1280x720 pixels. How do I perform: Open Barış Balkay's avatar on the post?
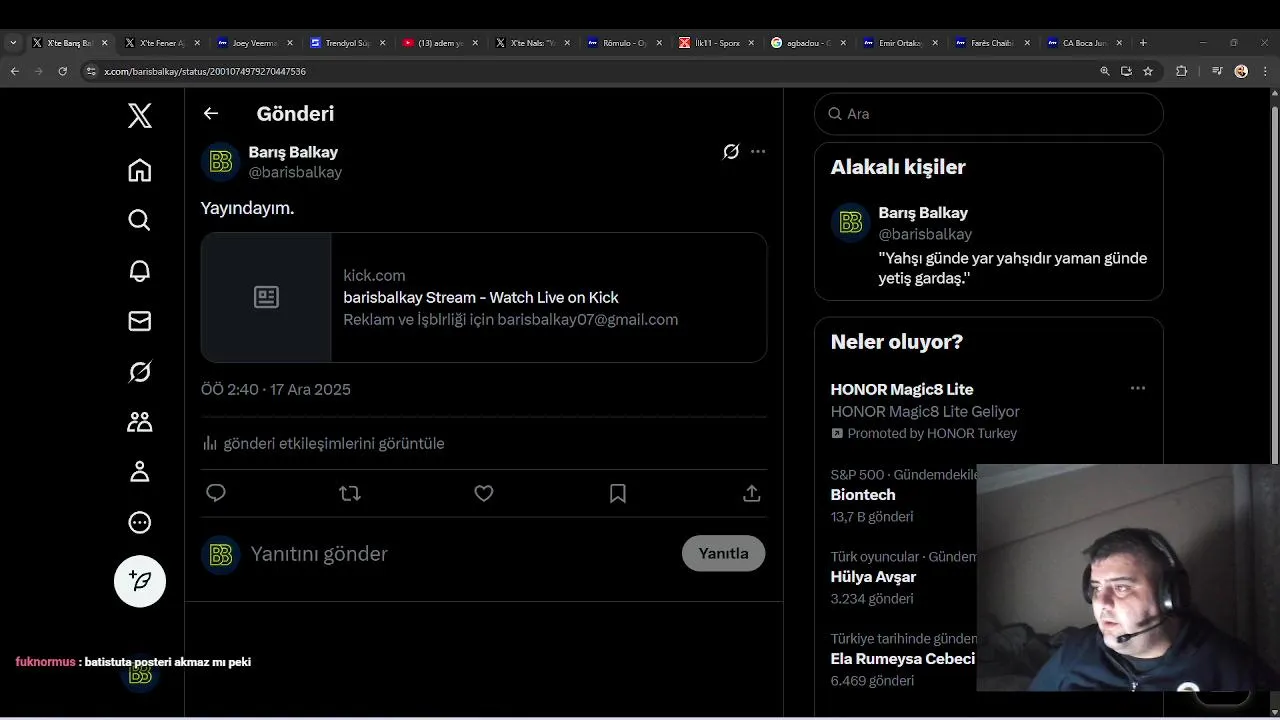(x=221, y=162)
